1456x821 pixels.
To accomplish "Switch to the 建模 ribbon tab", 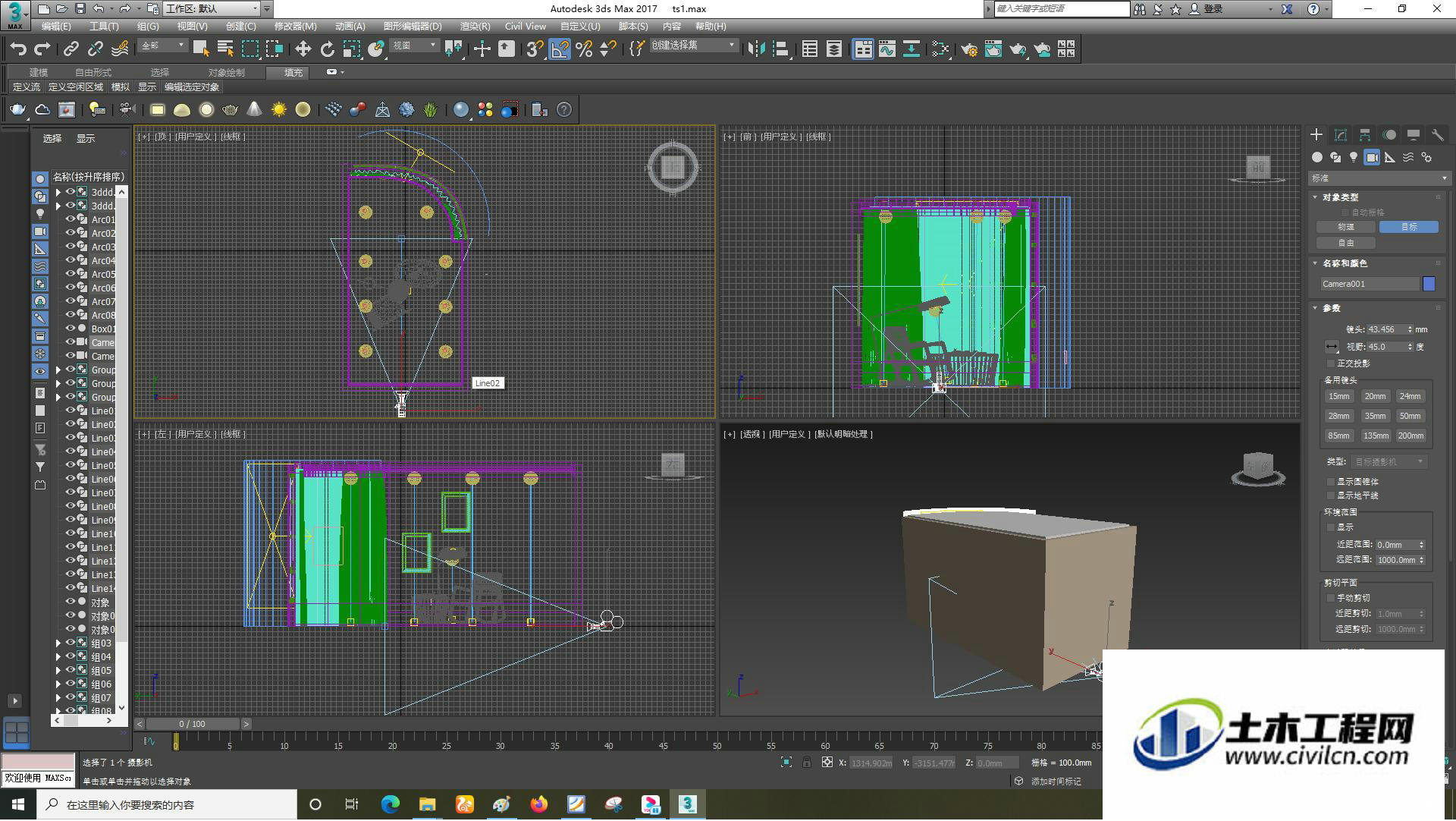I will pos(39,73).
